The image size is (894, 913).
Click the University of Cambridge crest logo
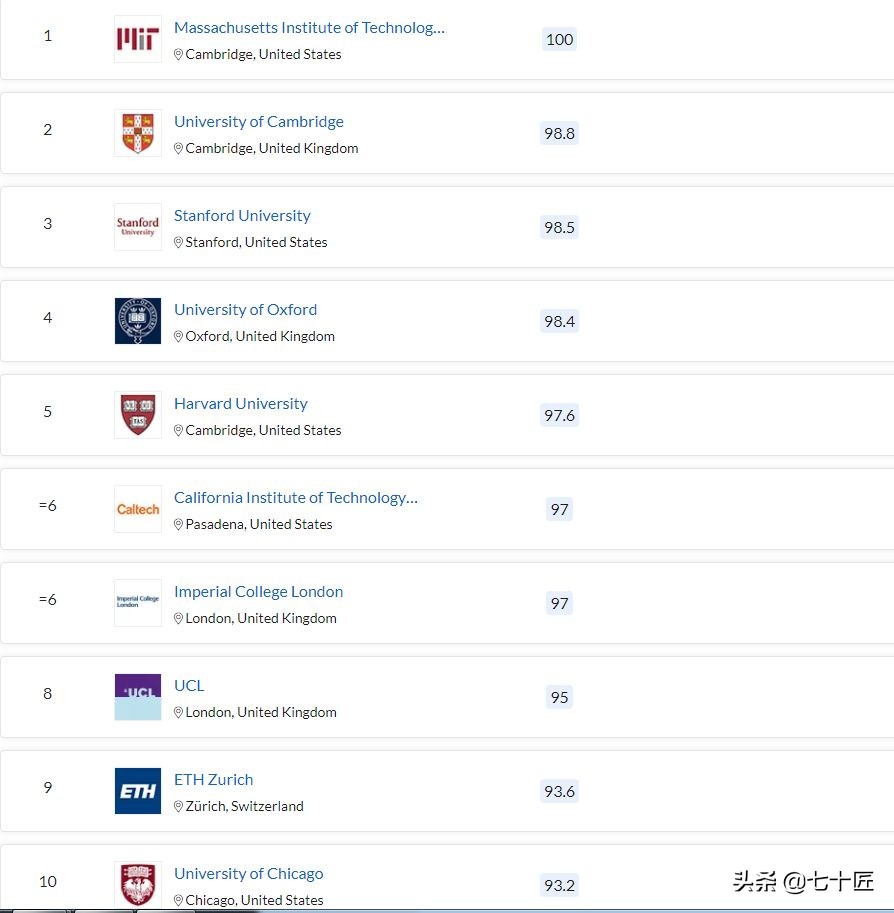click(x=137, y=132)
